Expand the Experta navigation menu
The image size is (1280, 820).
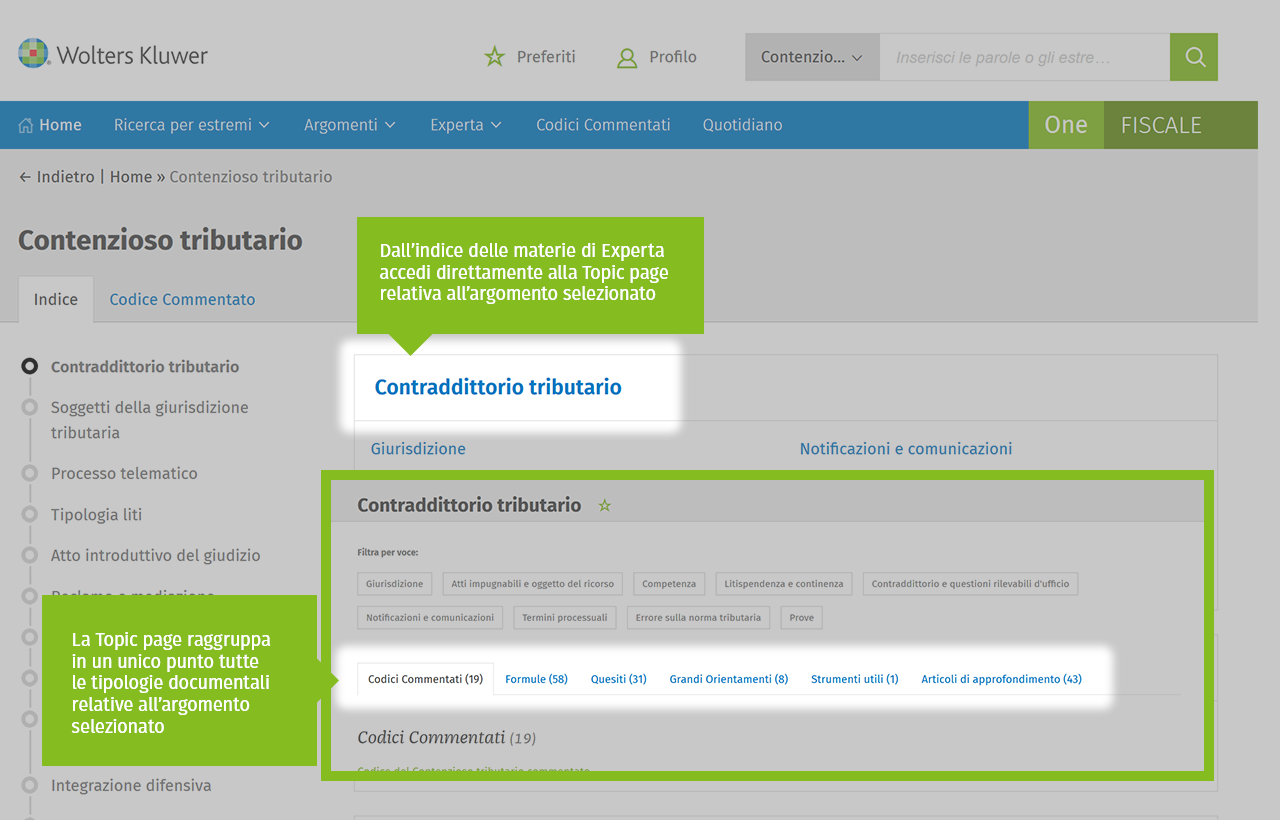point(465,125)
